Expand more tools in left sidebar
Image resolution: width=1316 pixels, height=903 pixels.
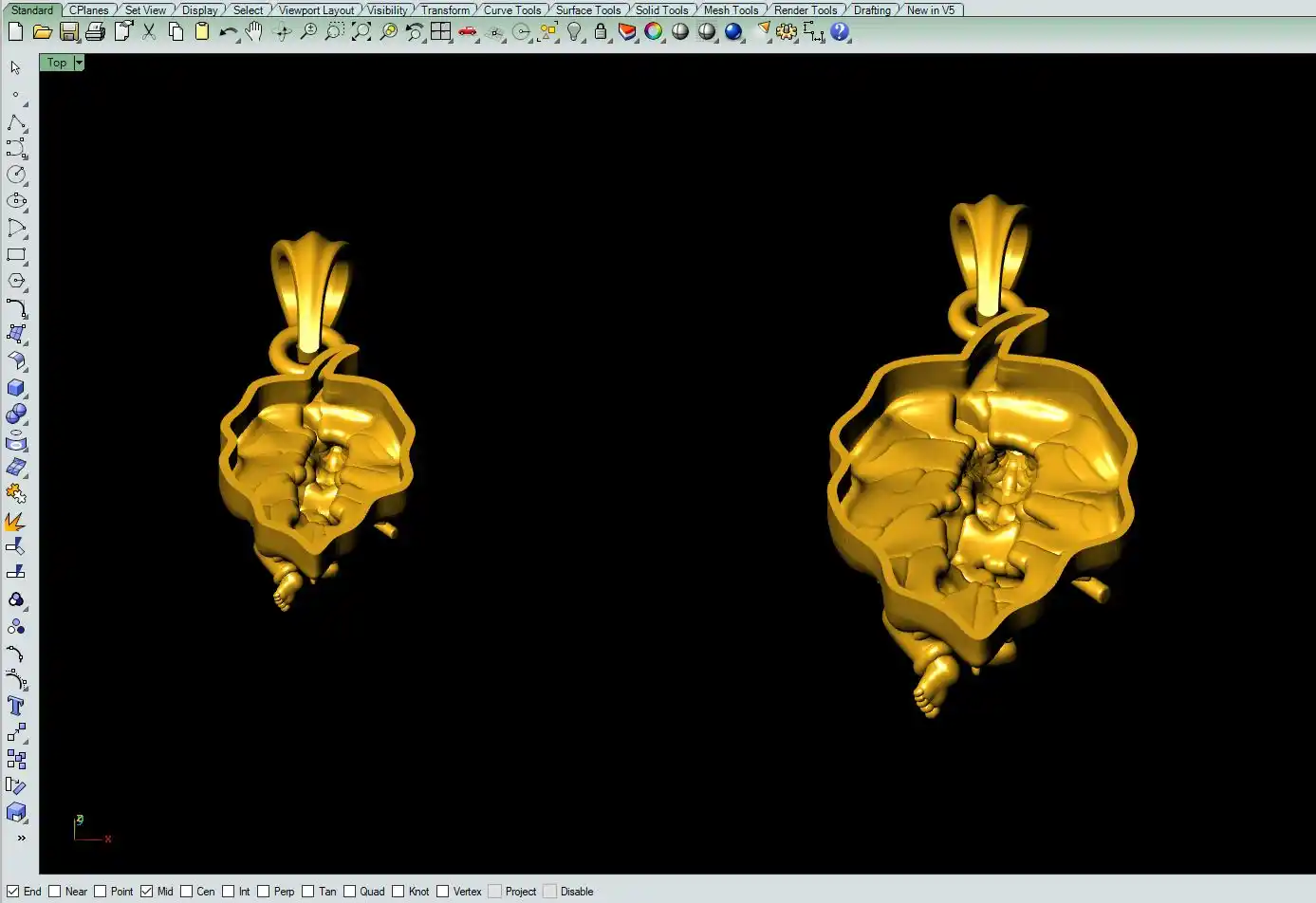point(21,838)
